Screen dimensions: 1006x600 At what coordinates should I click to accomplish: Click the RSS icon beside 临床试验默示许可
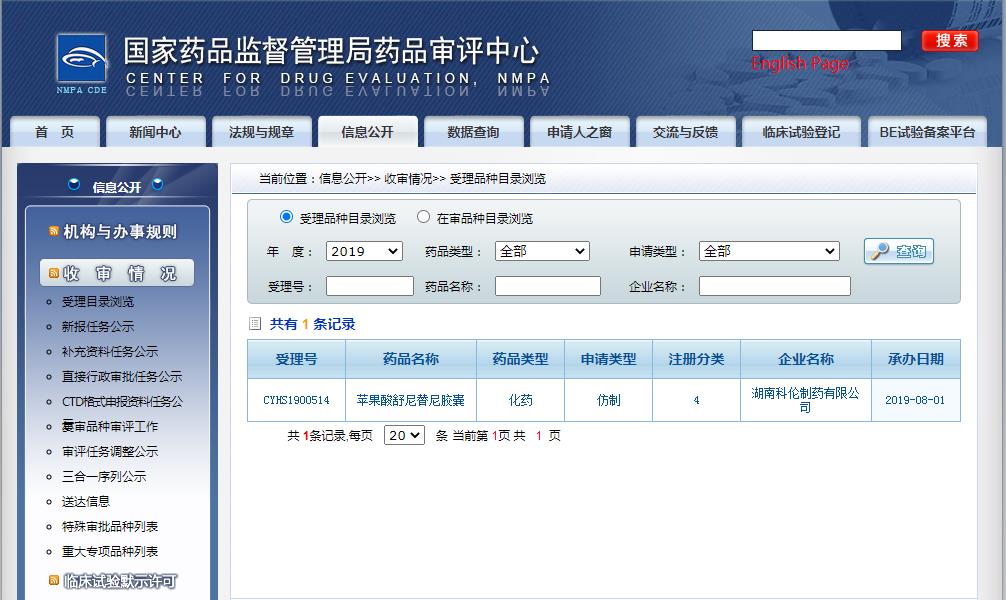click(x=54, y=580)
